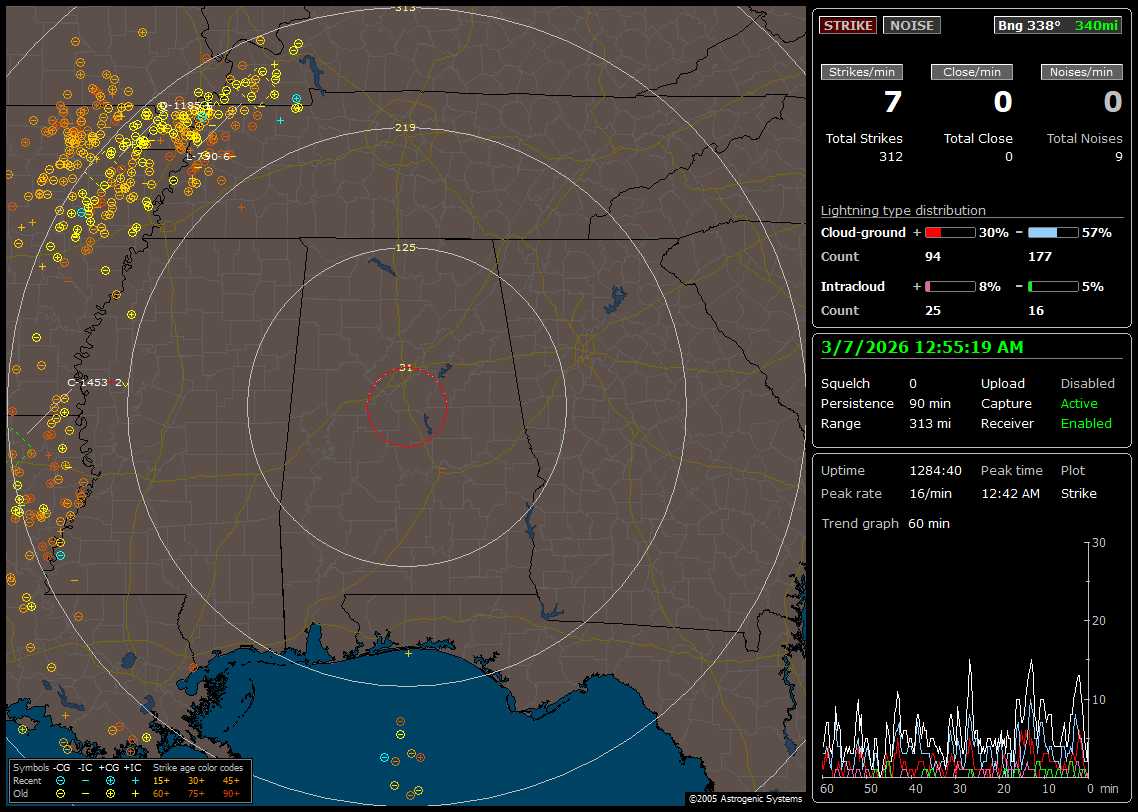Toggle the STRIKE indicator button
Image resolution: width=1138 pixels, height=812 pixels.
tap(848, 25)
